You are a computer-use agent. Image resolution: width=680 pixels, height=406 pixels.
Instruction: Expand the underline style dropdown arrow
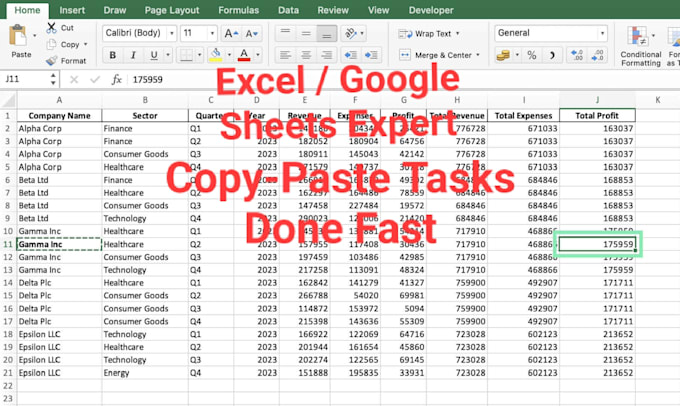point(168,55)
